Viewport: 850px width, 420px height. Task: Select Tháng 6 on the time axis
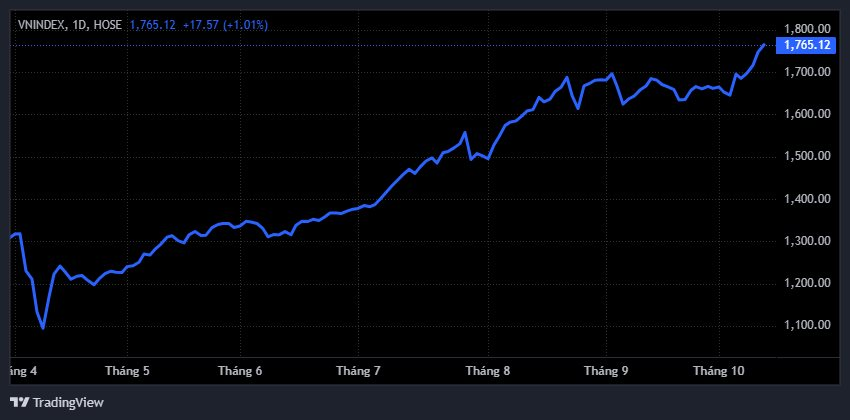(x=239, y=371)
